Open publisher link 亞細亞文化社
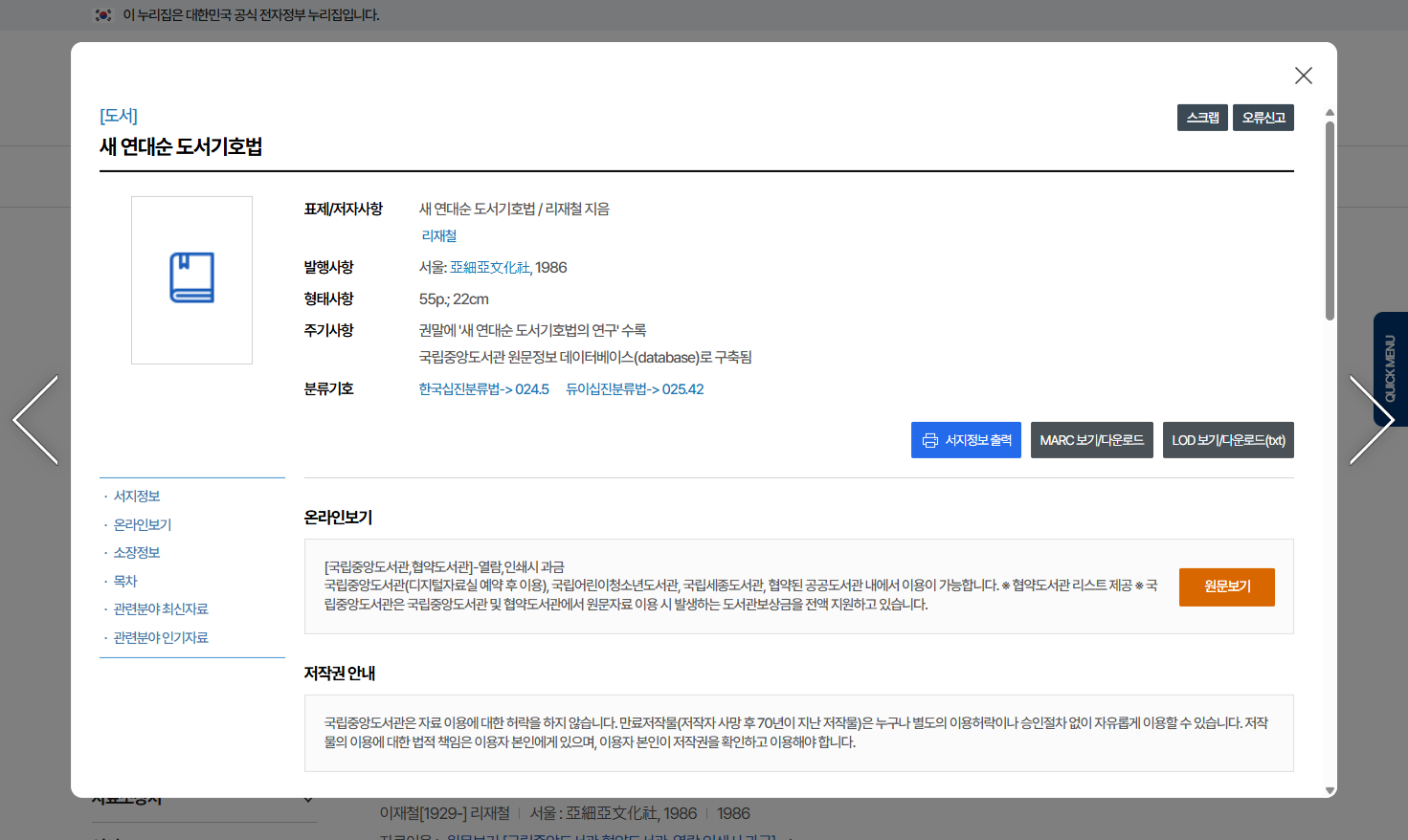Viewport: 1408px width, 840px height. click(489, 268)
